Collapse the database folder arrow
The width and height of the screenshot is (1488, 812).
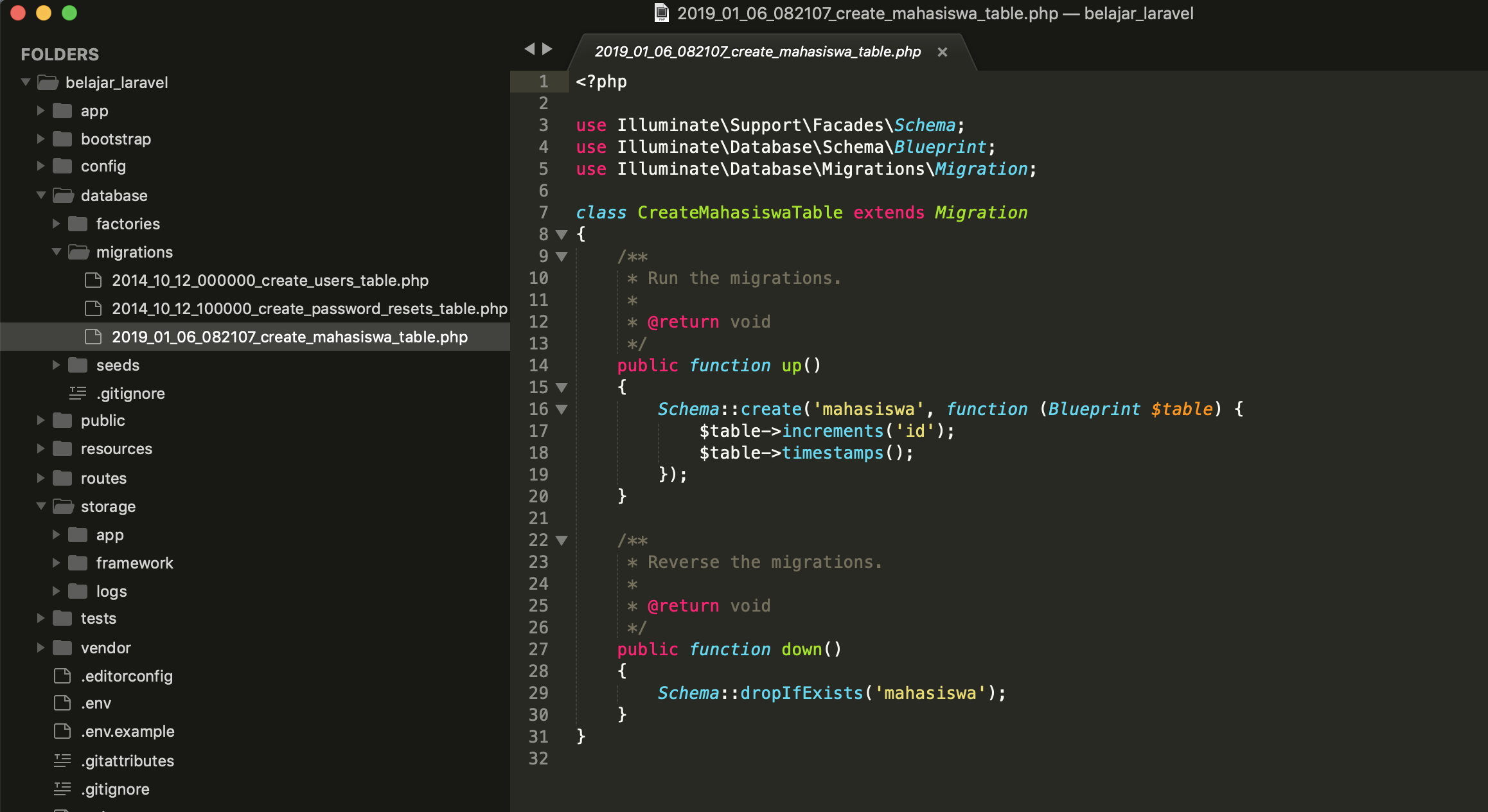tap(40, 195)
